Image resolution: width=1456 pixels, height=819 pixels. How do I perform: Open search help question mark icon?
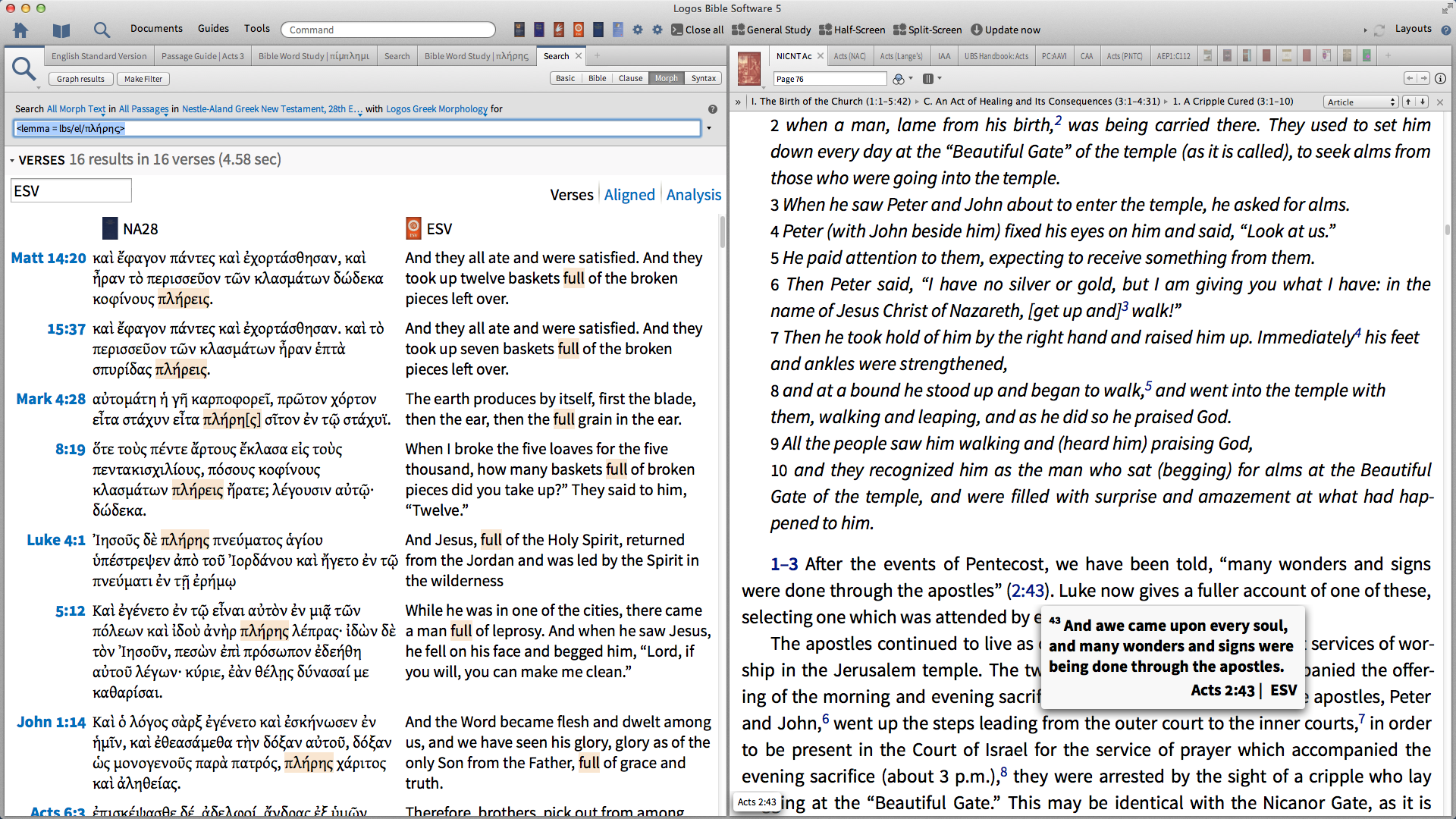coord(712,109)
